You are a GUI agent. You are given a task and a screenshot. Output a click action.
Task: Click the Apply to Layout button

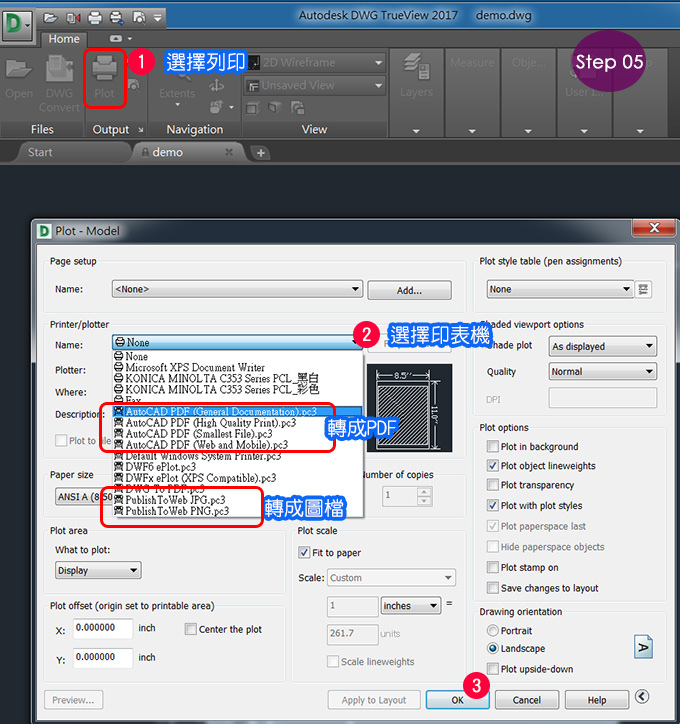(x=373, y=700)
